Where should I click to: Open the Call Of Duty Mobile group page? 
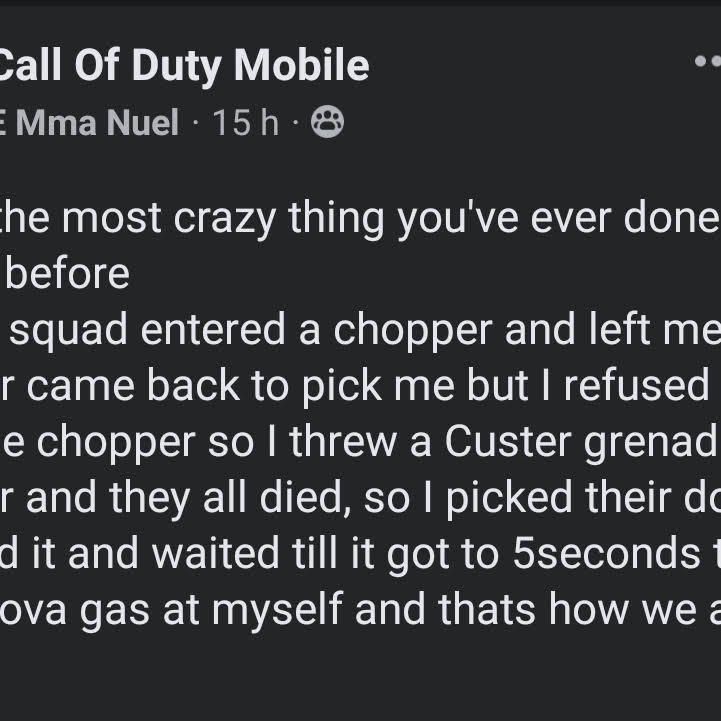[x=184, y=65]
